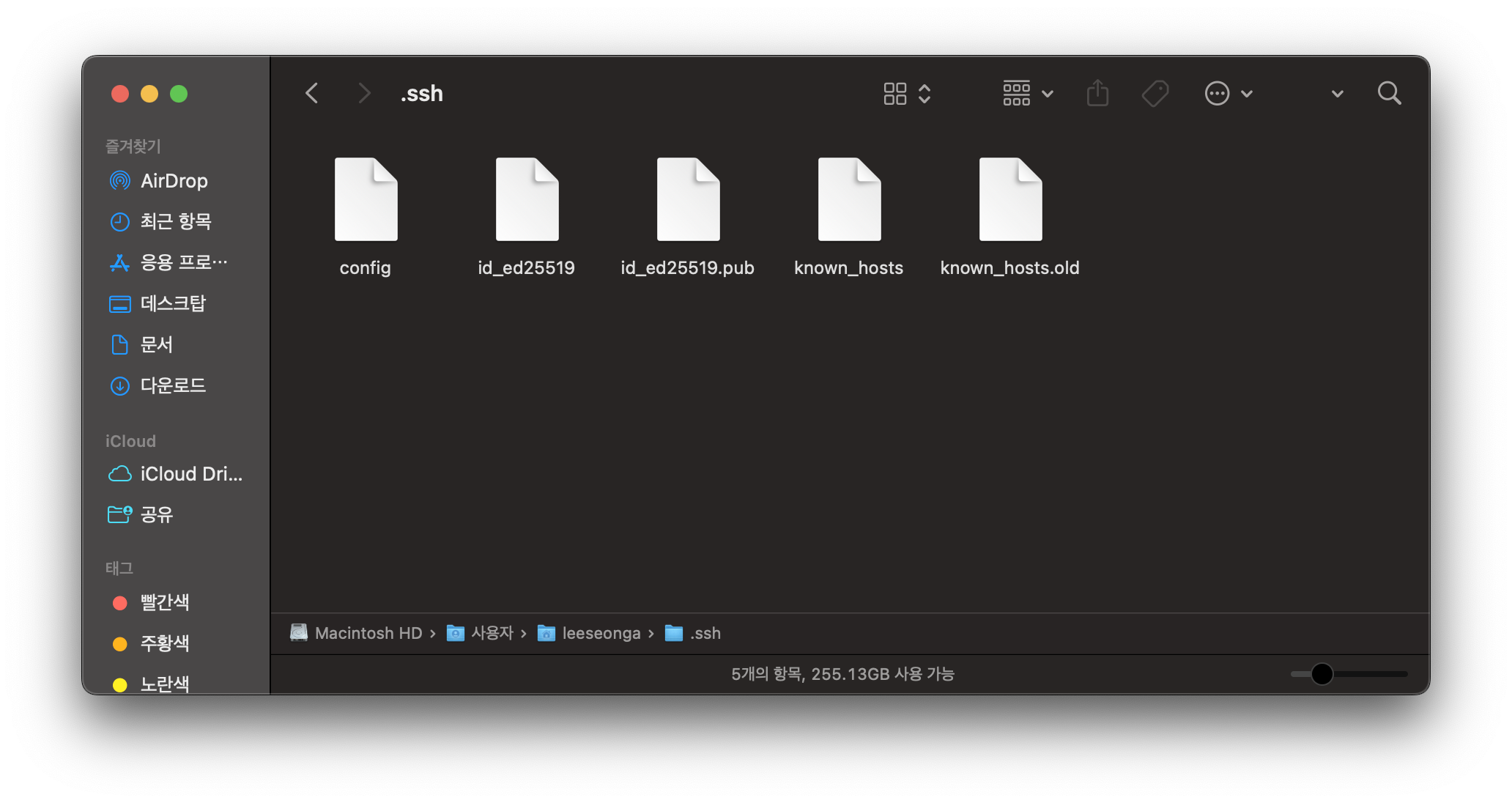Screen dimensions: 1512x803
Task: Select the 빨간색 red tag
Action: pyautogui.click(x=164, y=602)
